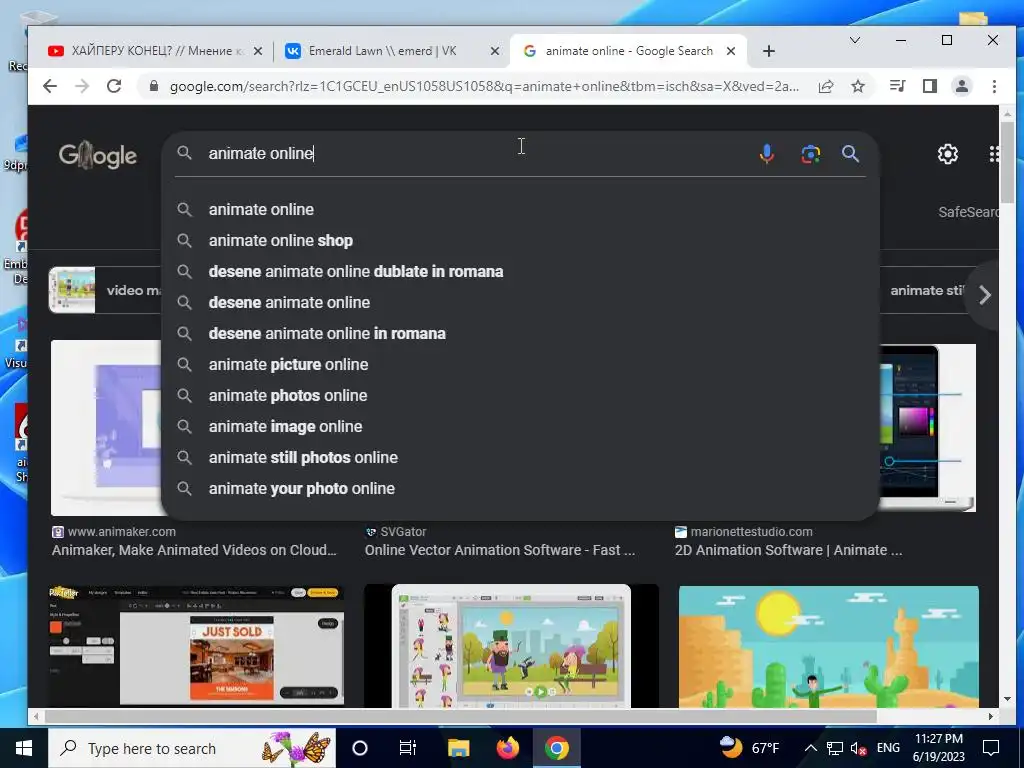Click the blue search magnifier button
The height and width of the screenshot is (768, 1024).
coord(850,153)
